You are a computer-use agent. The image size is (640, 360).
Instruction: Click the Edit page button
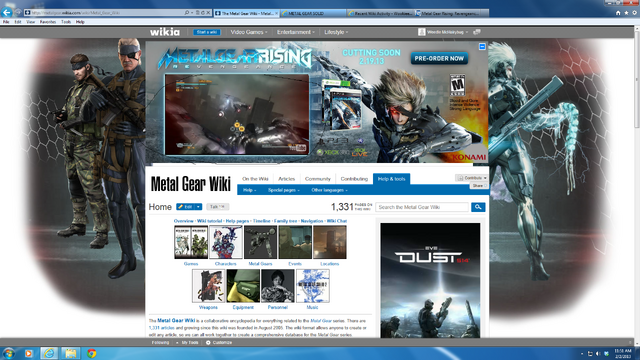[185, 207]
